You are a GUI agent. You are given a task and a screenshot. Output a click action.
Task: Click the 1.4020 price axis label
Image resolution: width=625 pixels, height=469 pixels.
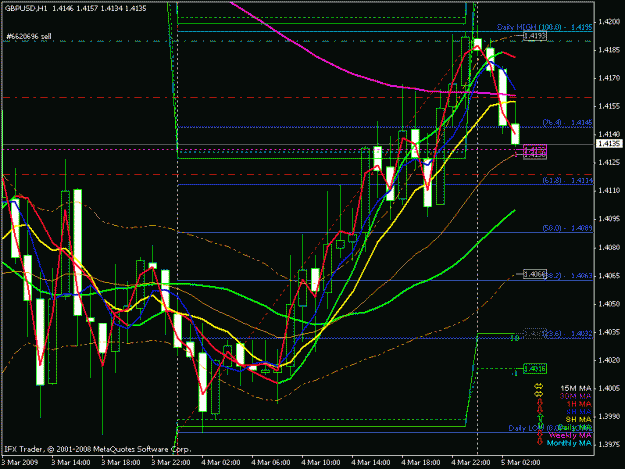(x=609, y=360)
